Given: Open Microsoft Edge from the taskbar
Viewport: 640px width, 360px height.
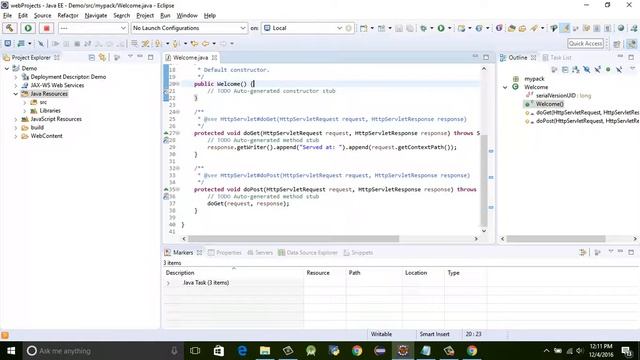Looking at the screenshot, I should [x=242, y=351].
